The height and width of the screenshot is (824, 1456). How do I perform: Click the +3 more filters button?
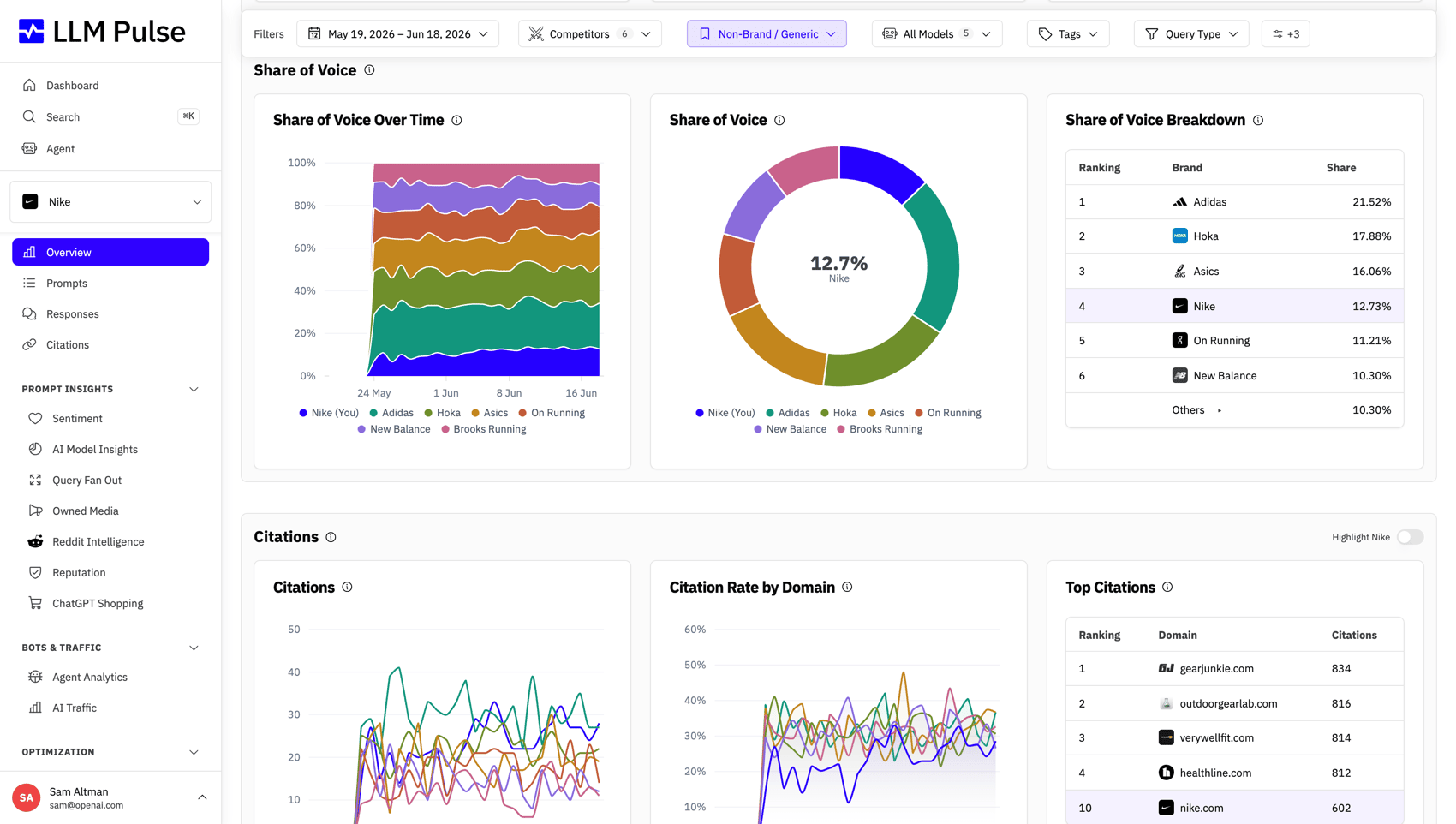[1286, 33]
